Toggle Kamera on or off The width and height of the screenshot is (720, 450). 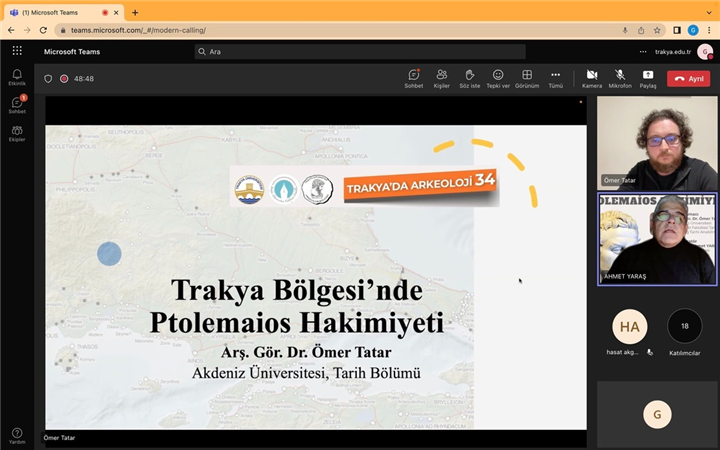pyautogui.click(x=592, y=79)
